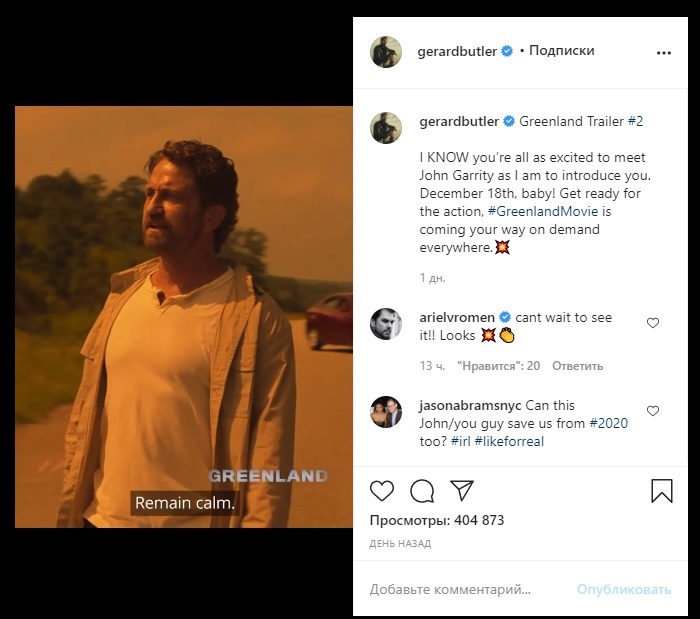This screenshot has width=700, height=619.
Task: Open #GreenlandMovie hashtag link
Action: click(x=535, y=212)
